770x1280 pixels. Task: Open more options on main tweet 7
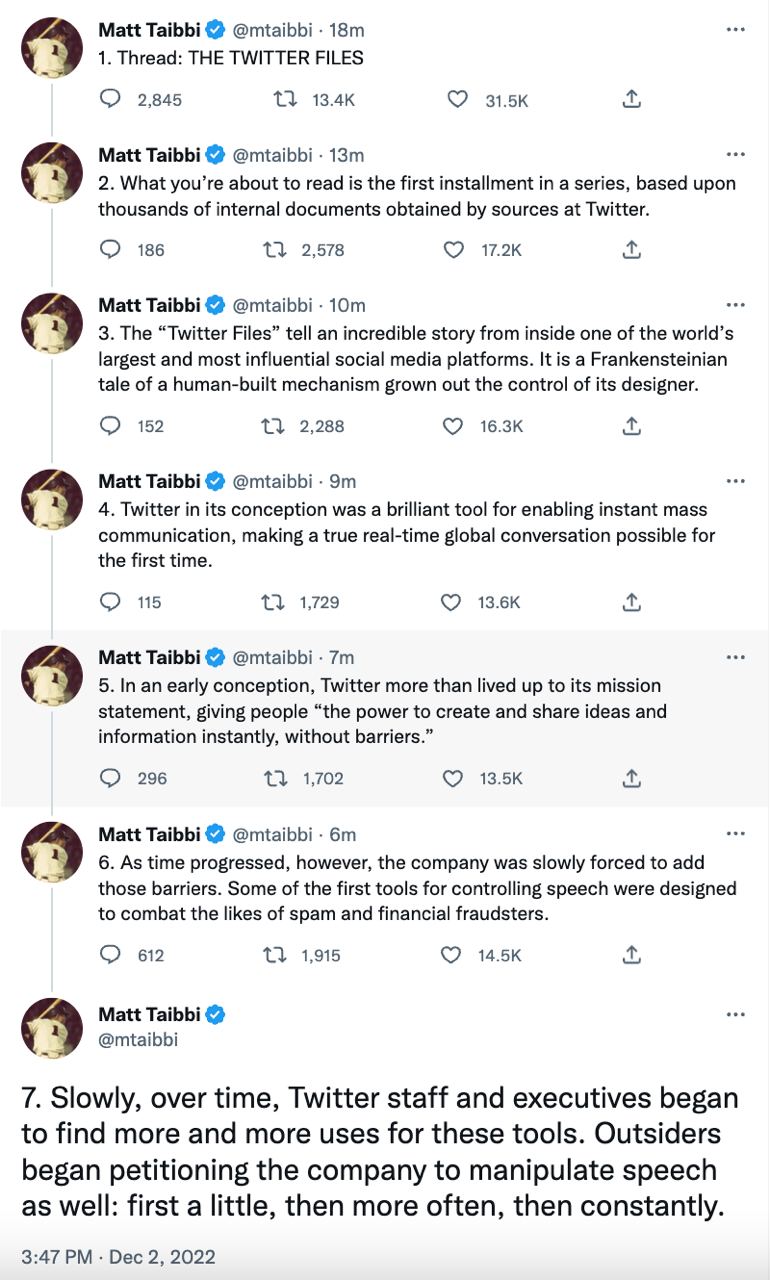coord(736,1014)
